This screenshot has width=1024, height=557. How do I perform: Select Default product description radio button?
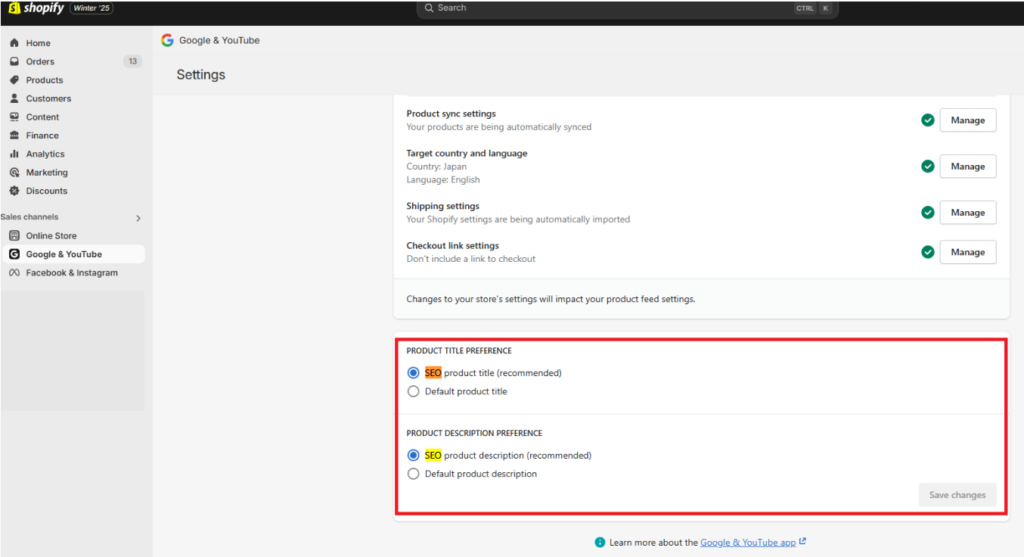coord(413,474)
